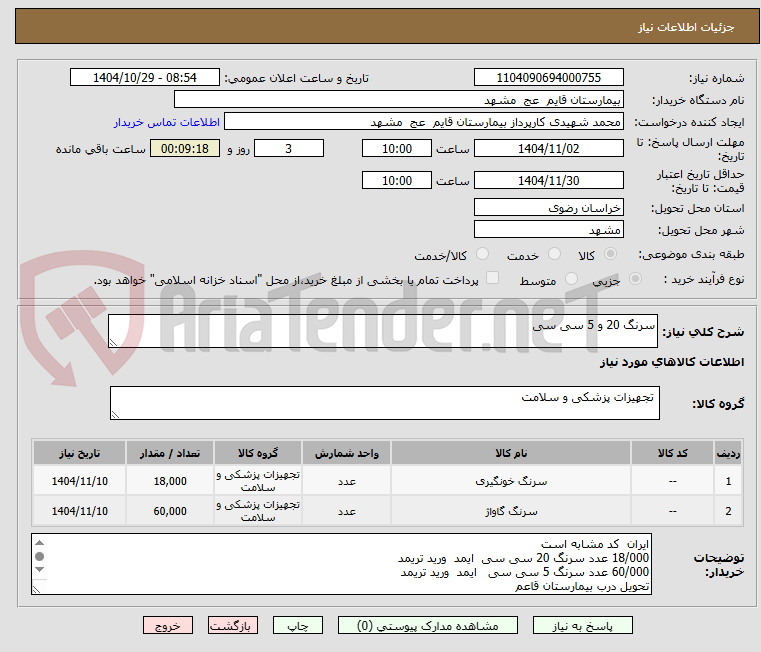The height and width of the screenshot is (652, 761).
Task: Click the کد کالا column header
Action: (672, 453)
